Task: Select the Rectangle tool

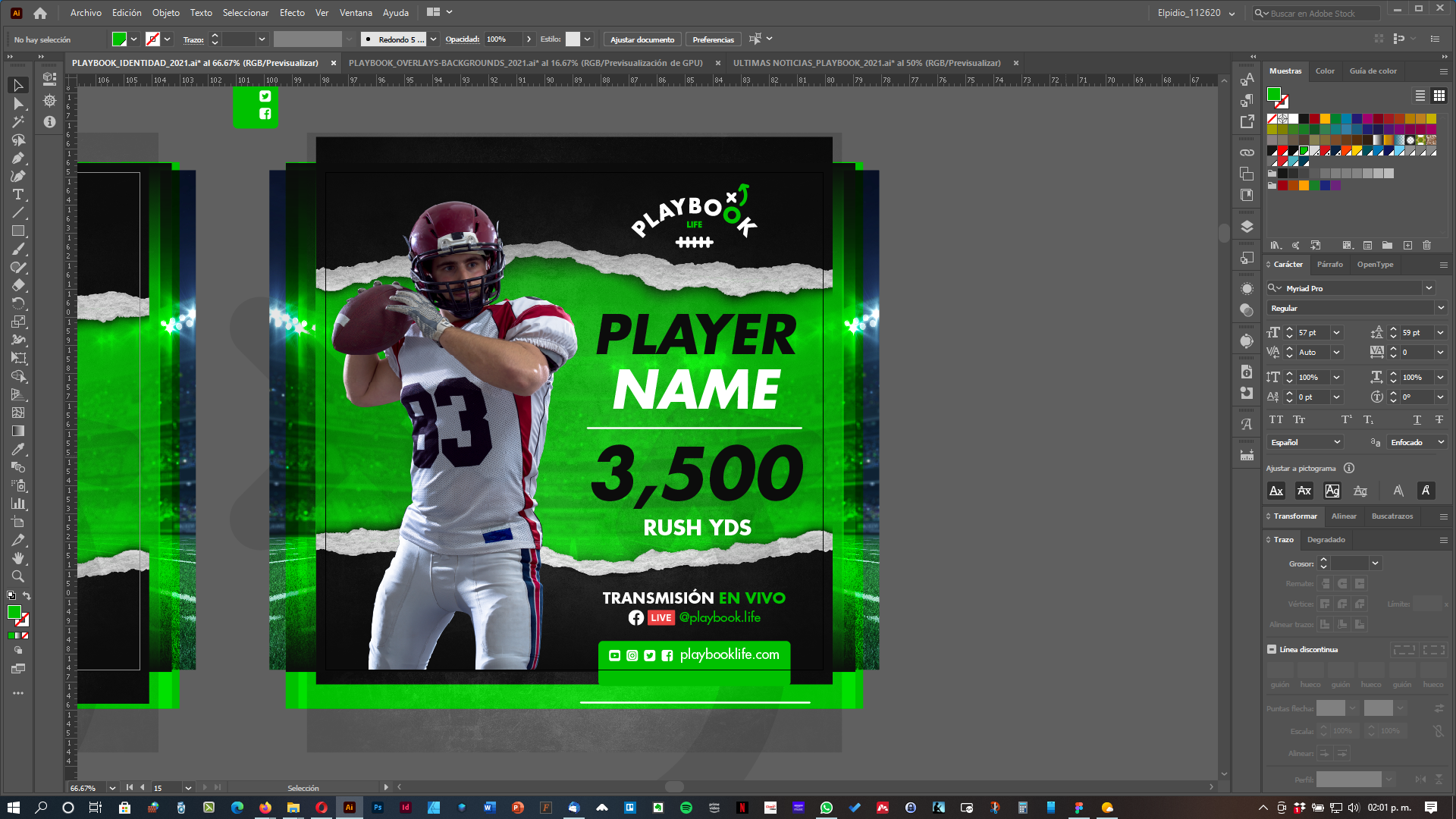Action: pyautogui.click(x=18, y=231)
